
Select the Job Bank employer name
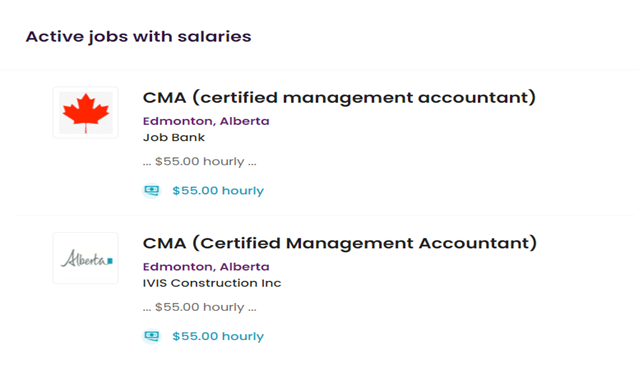point(174,137)
